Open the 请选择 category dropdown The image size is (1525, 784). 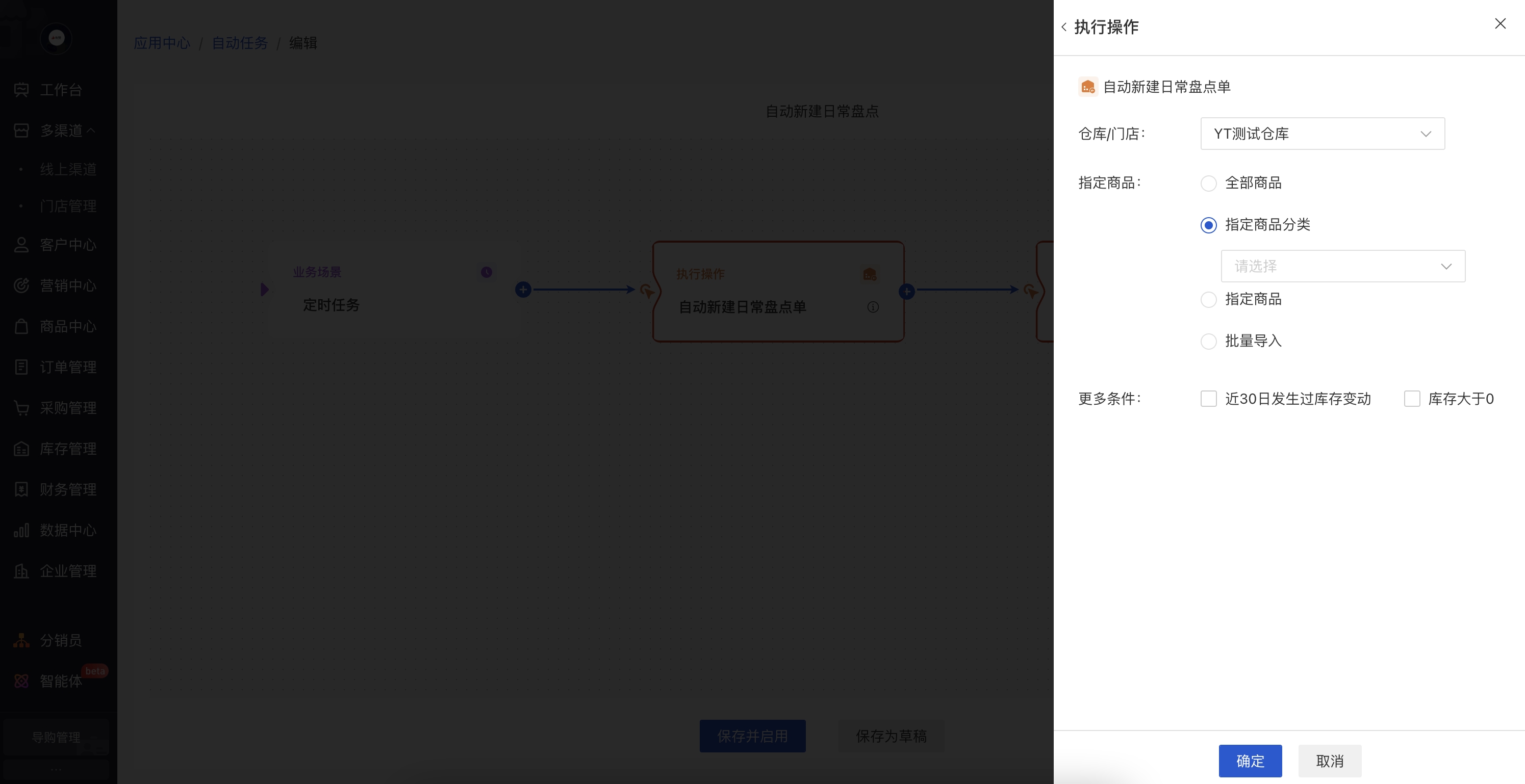tap(1342, 266)
